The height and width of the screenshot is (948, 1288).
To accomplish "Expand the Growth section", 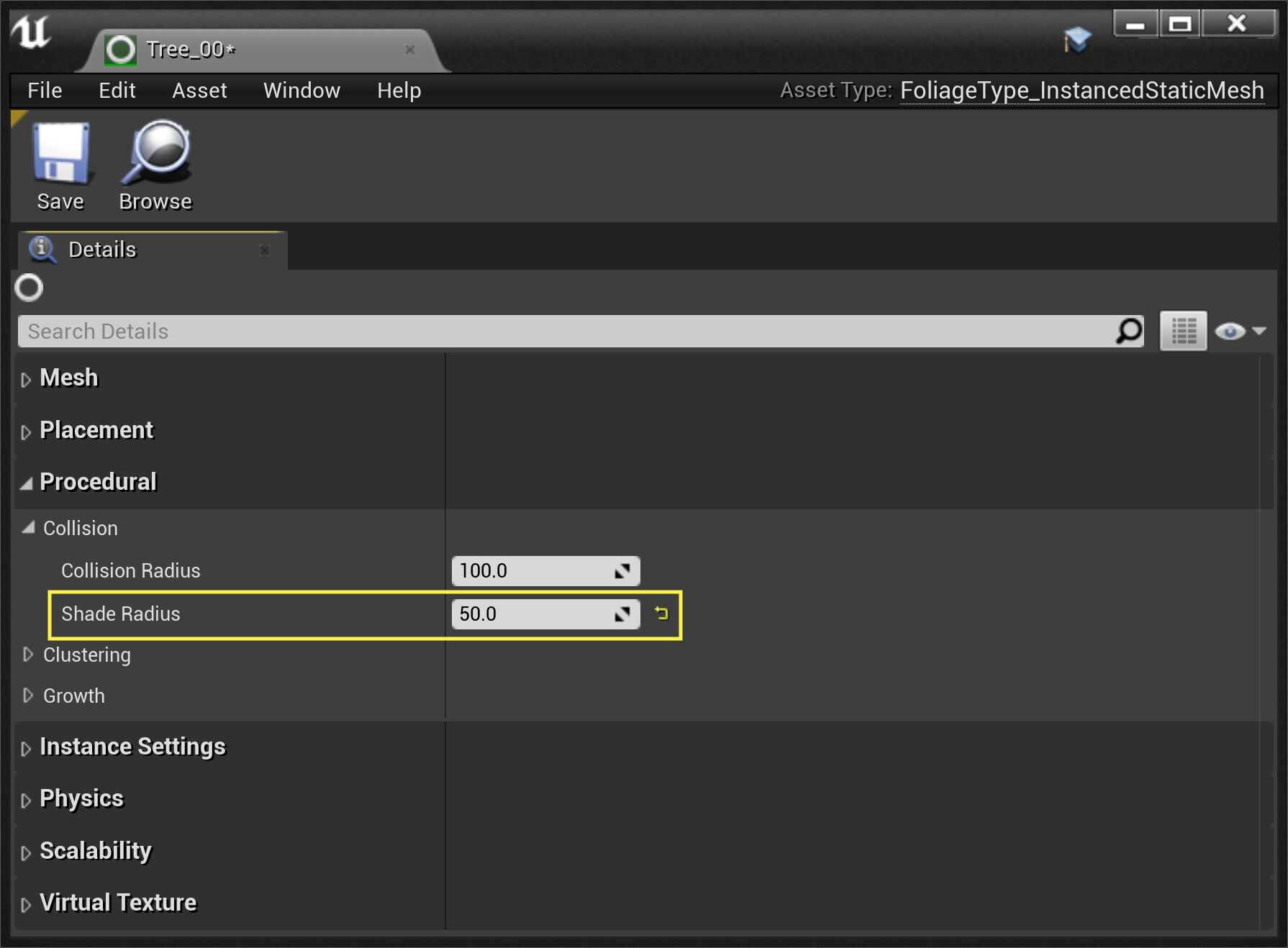I will click(28, 696).
